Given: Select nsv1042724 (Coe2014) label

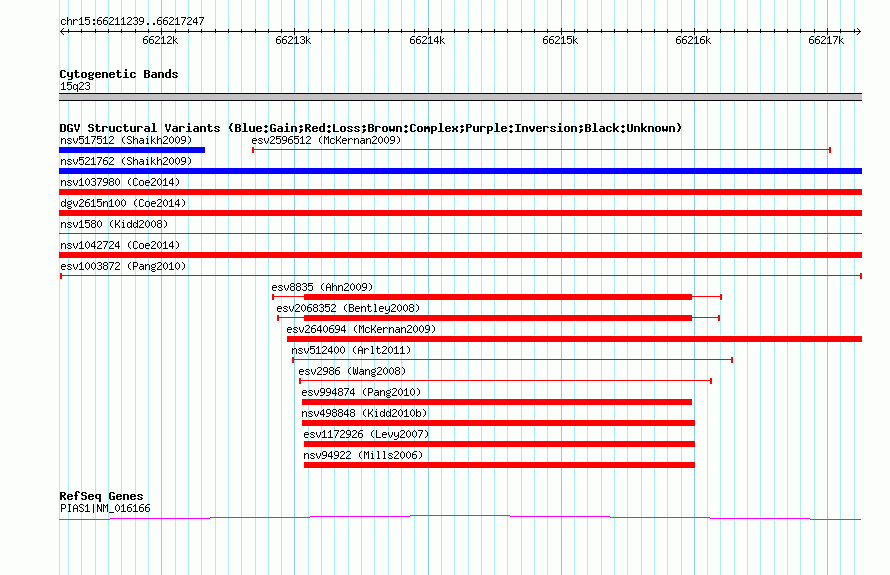Looking at the screenshot, I should point(120,245).
